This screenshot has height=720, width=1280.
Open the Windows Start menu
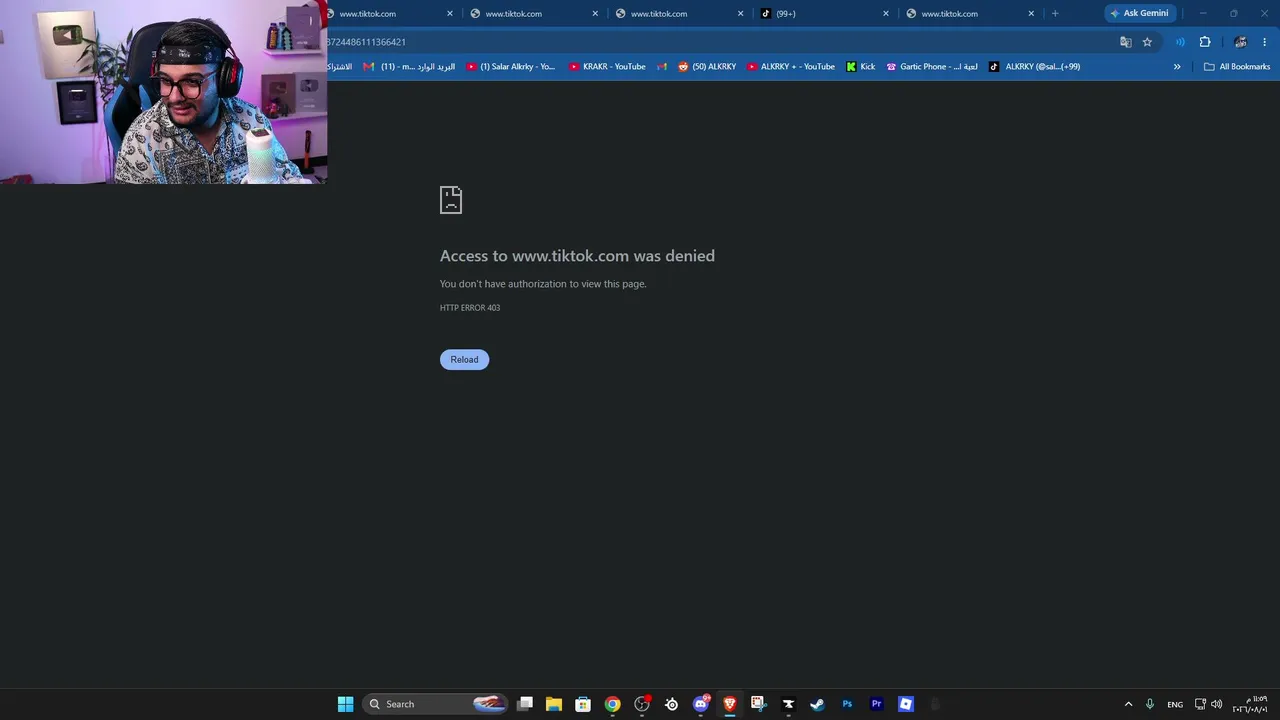pos(345,704)
